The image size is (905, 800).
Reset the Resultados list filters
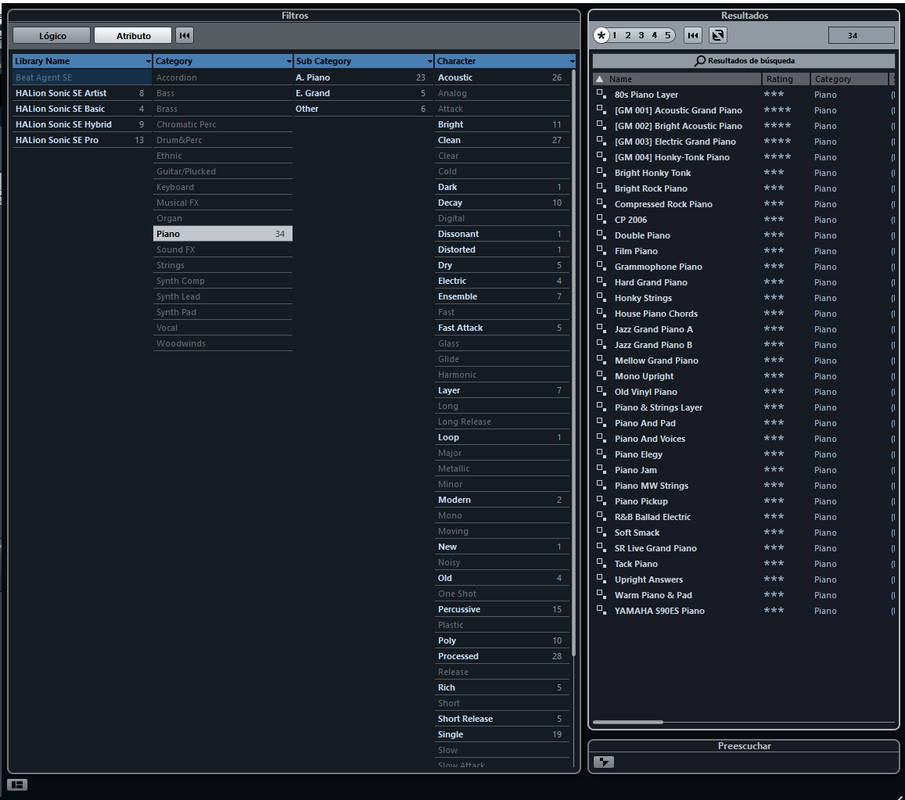[692, 36]
